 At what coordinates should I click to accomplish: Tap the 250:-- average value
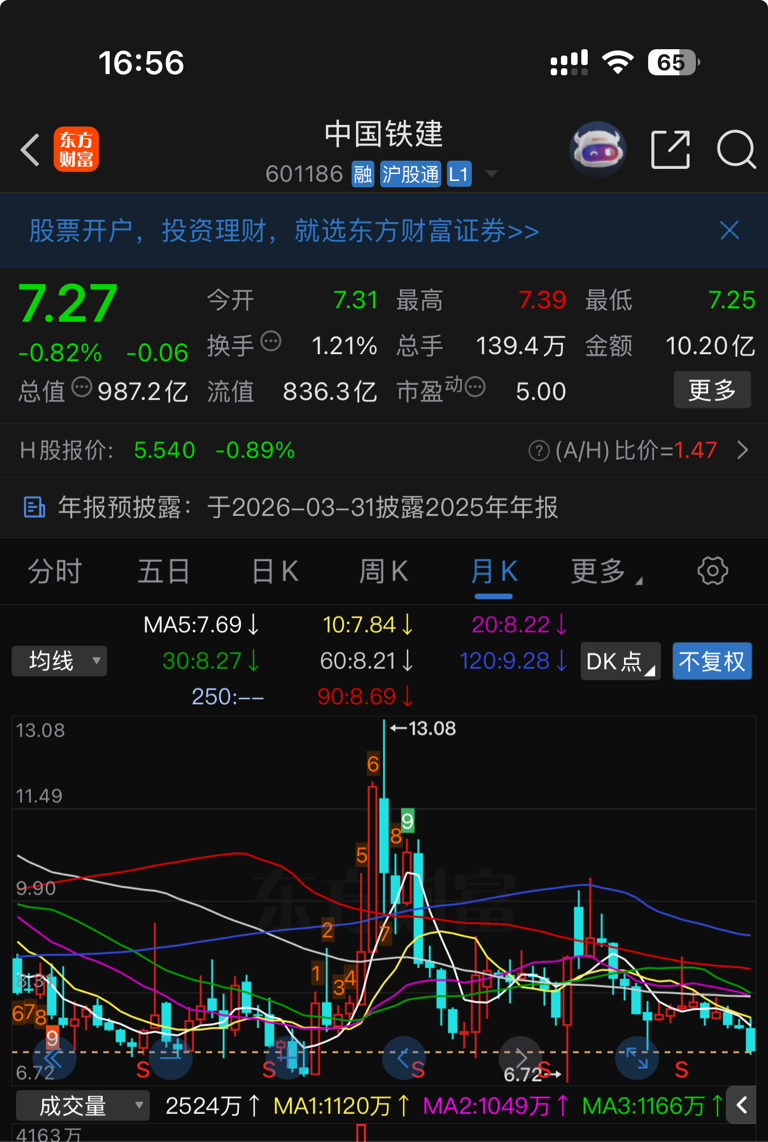228,698
